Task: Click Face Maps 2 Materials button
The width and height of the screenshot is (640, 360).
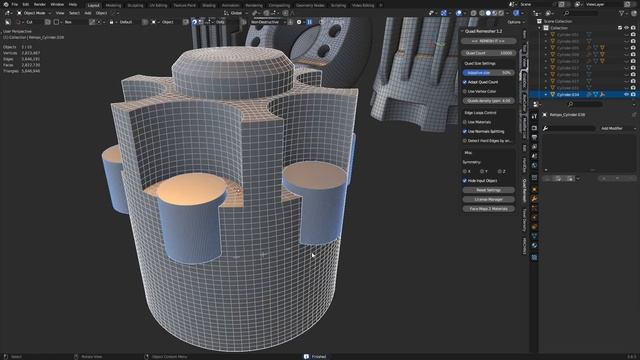Action: (489, 209)
